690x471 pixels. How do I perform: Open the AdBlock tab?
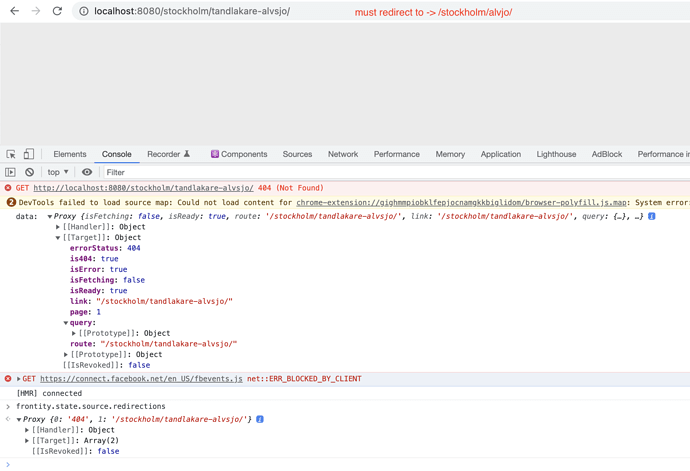[607, 154]
